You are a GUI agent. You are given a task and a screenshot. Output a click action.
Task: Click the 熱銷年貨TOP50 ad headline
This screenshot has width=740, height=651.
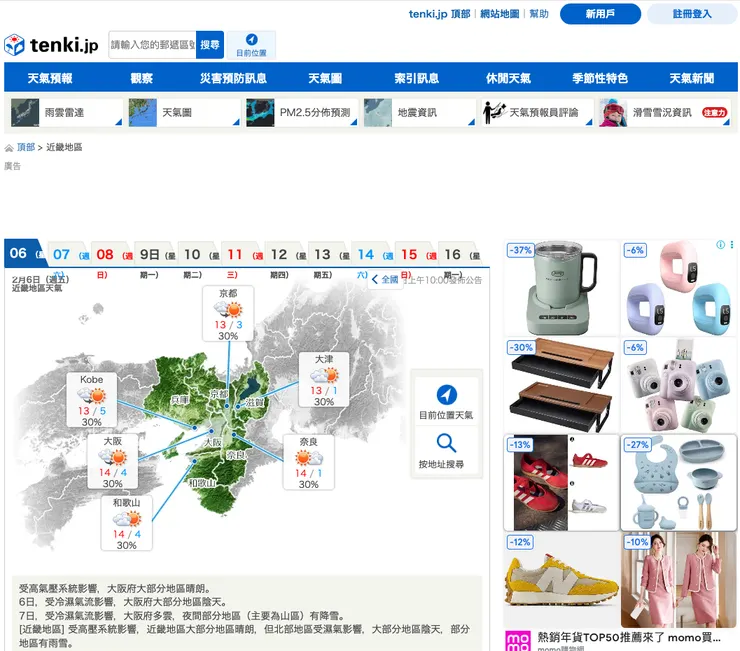pyautogui.click(x=629, y=637)
